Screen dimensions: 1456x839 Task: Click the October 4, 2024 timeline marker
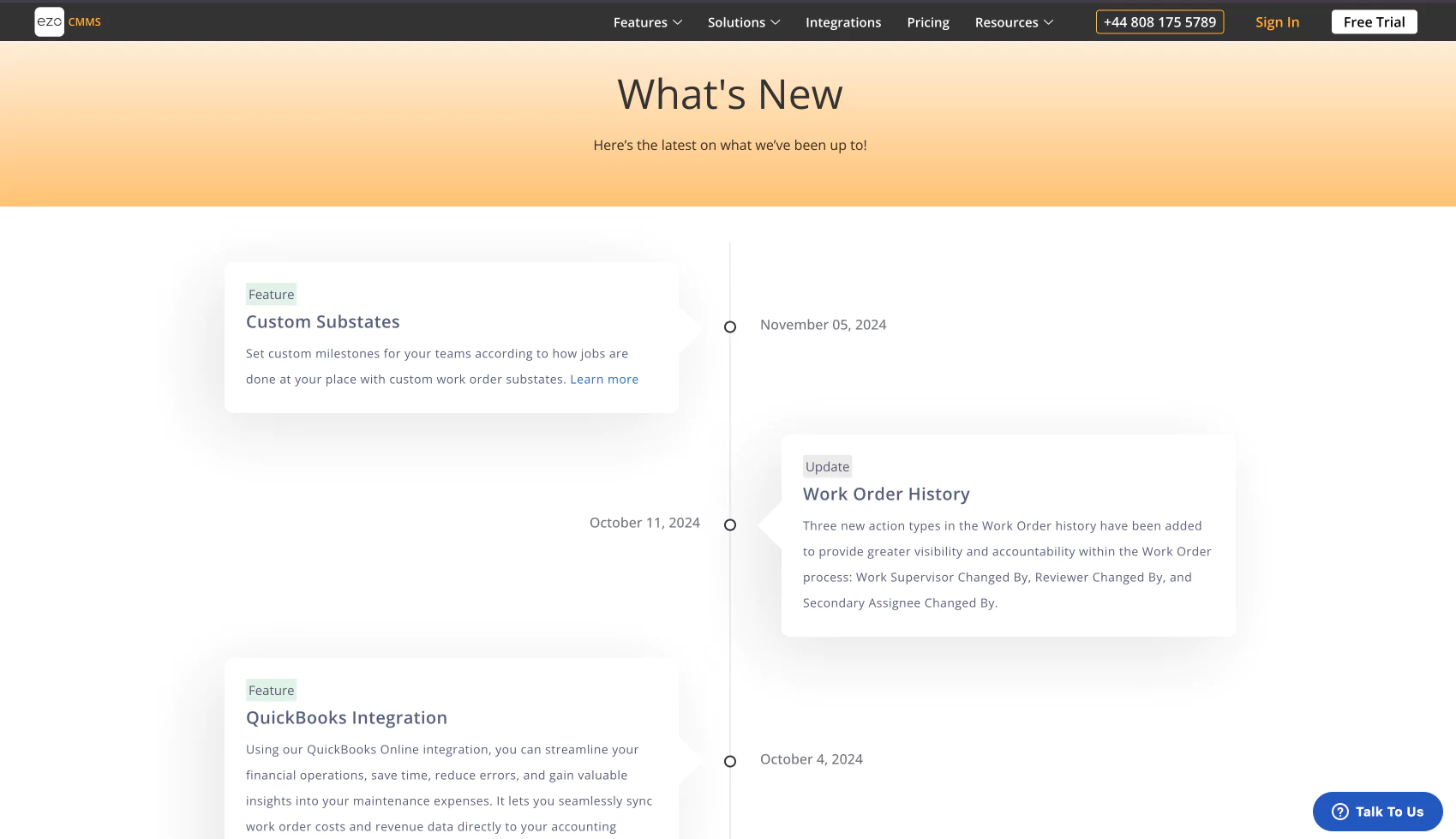729,761
